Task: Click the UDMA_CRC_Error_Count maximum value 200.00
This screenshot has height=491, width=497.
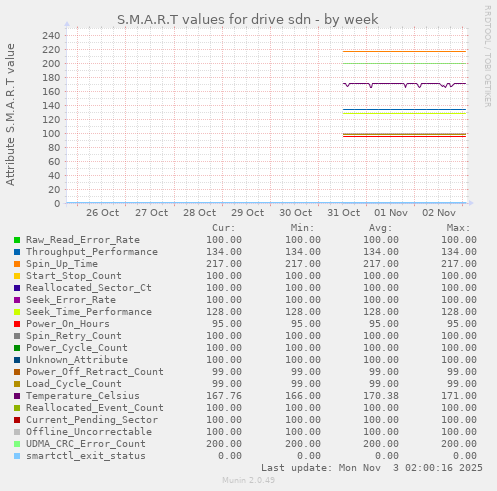Action: [459, 444]
